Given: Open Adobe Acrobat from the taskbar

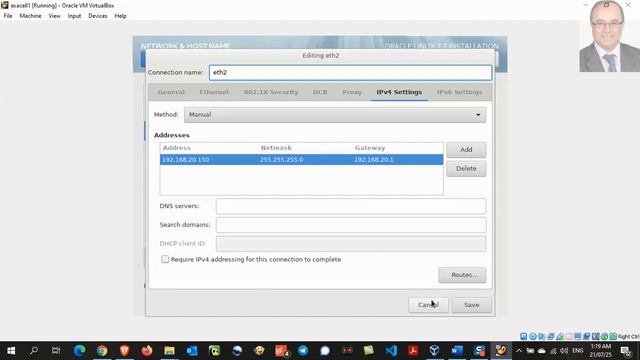Looking at the screenshot, I should [x=413, y=351].
